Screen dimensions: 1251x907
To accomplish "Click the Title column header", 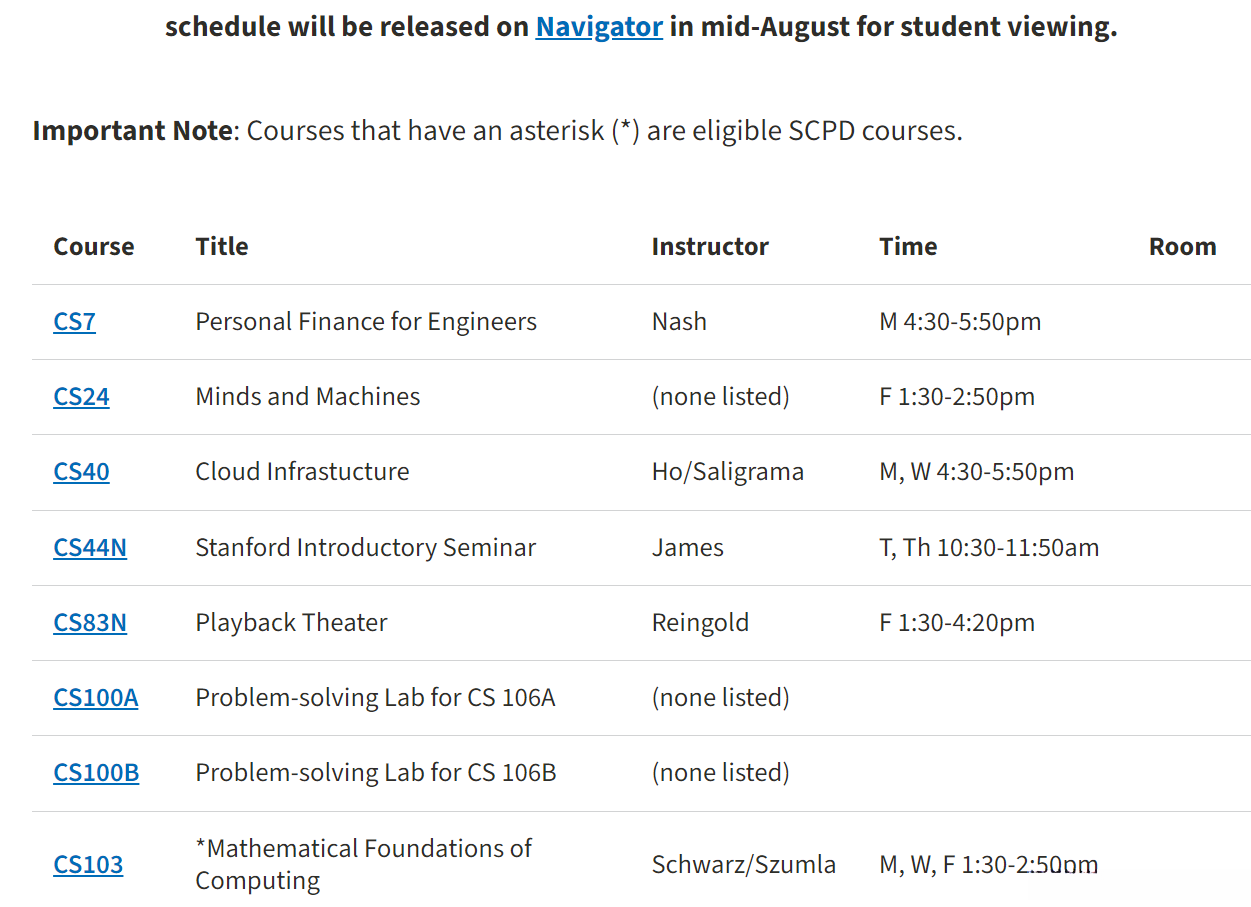I will tap(222, 247).
